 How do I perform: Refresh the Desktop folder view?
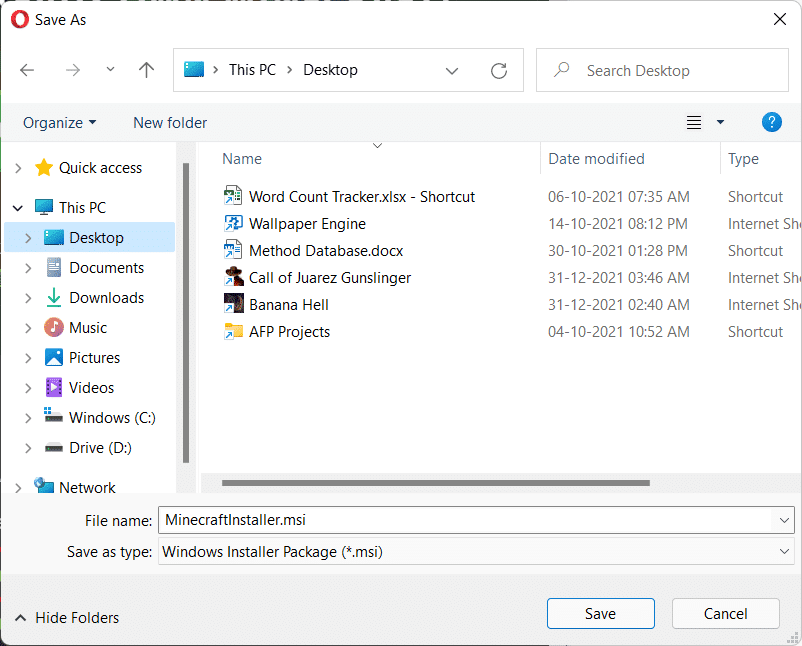(x=499, y=69)
